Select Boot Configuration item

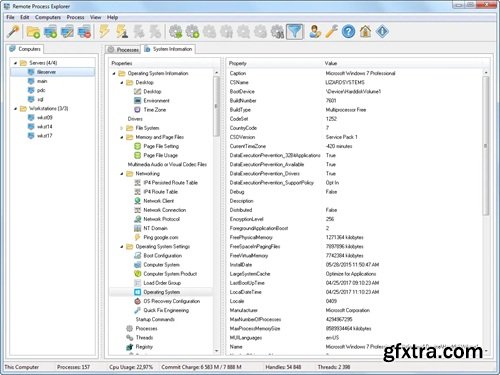coord(162,256)
